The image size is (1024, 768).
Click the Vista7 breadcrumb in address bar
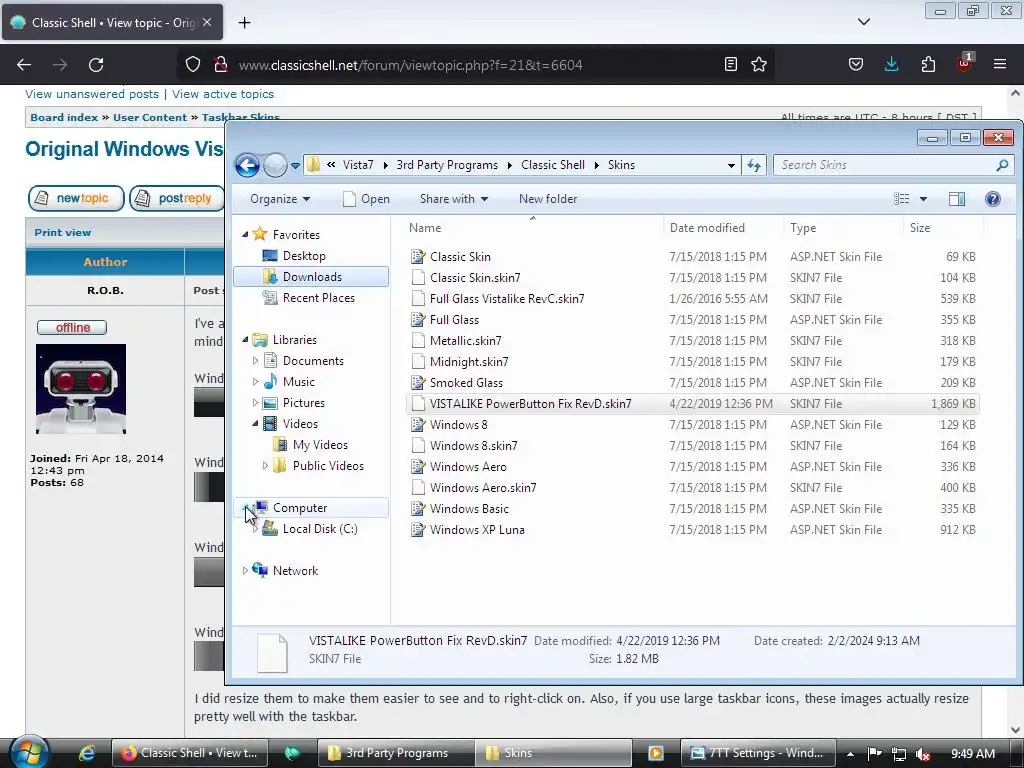(358, 165)
